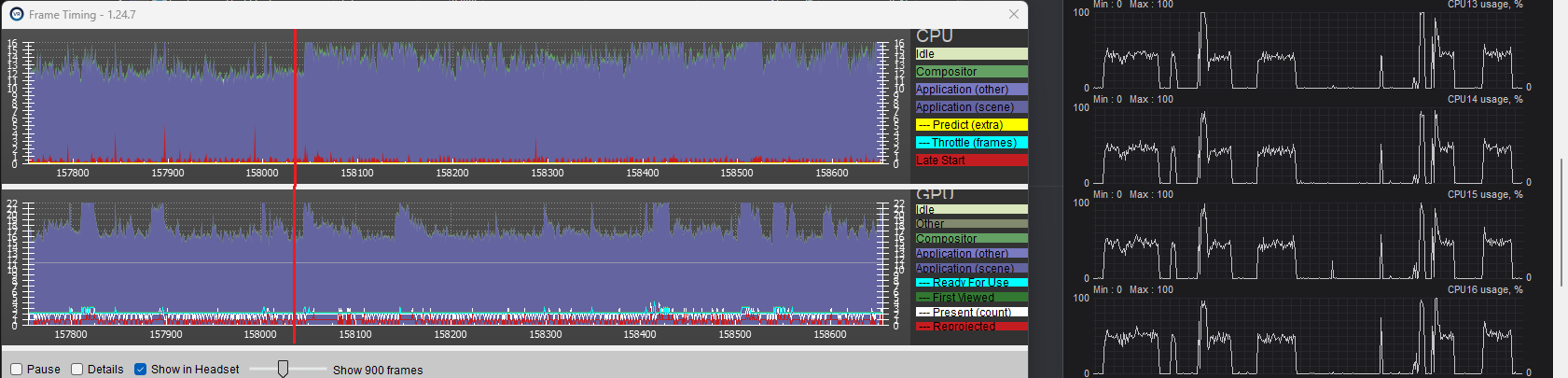Viewport: 1568px width, 378px height.
Task: Click the cyan Throttle (frames) legend entry
Action: [x=971, y=143]
